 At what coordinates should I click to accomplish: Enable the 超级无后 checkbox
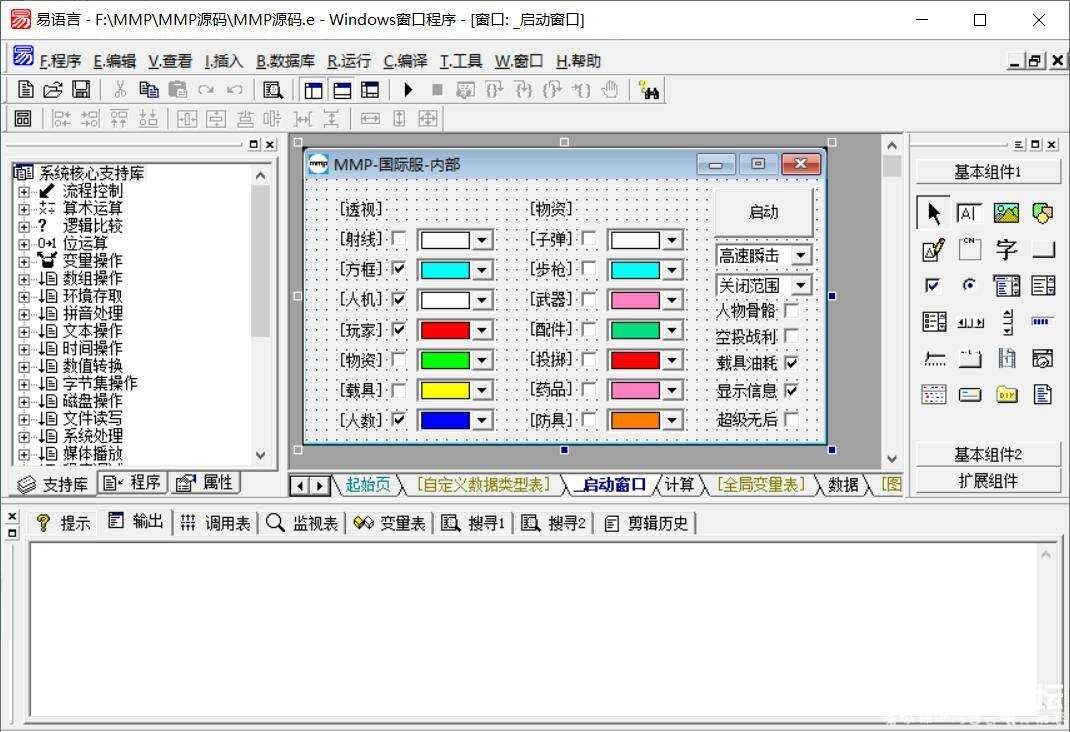click(791, 419)
